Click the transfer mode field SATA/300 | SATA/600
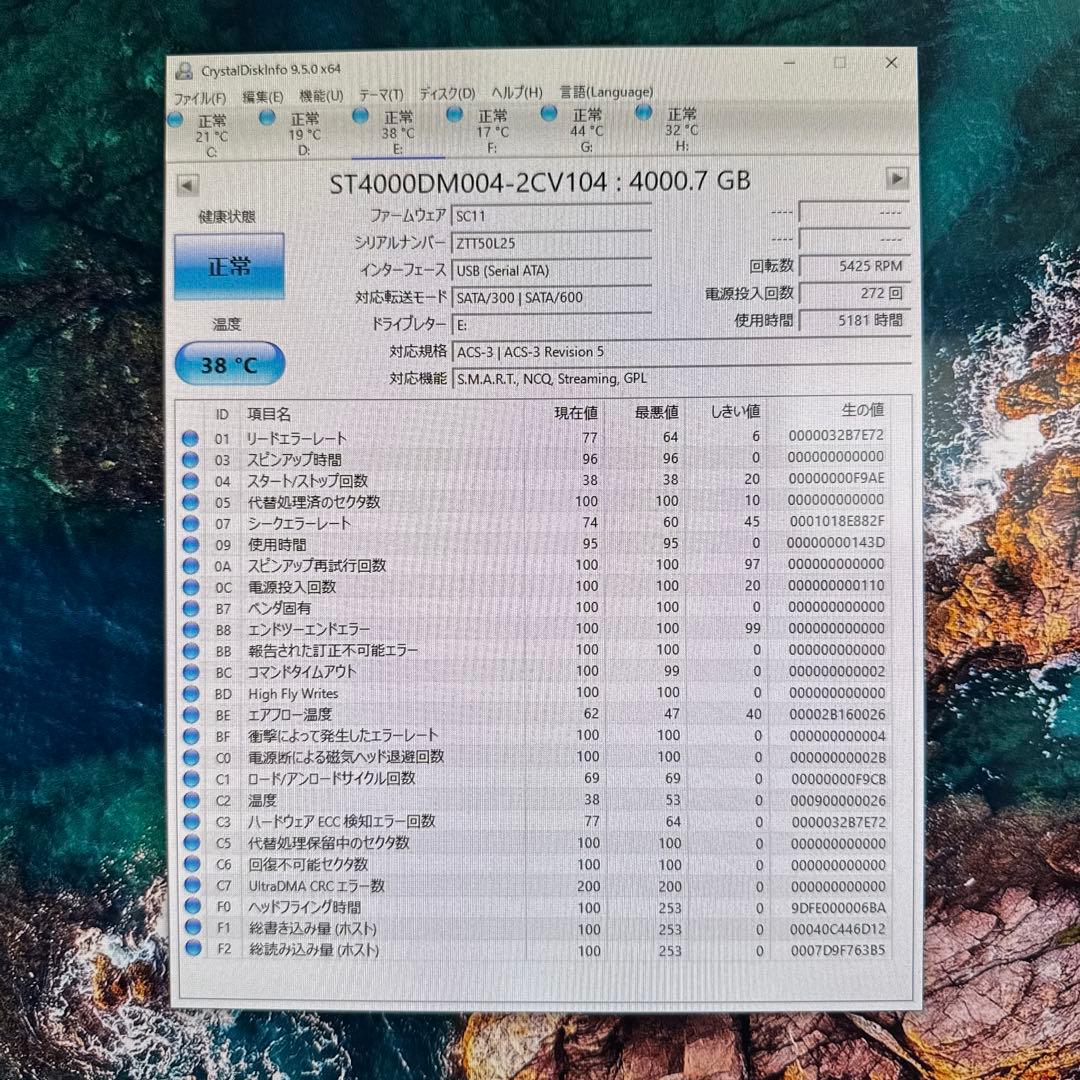This screenshot has height=1080, width=1080. (551, 298)
